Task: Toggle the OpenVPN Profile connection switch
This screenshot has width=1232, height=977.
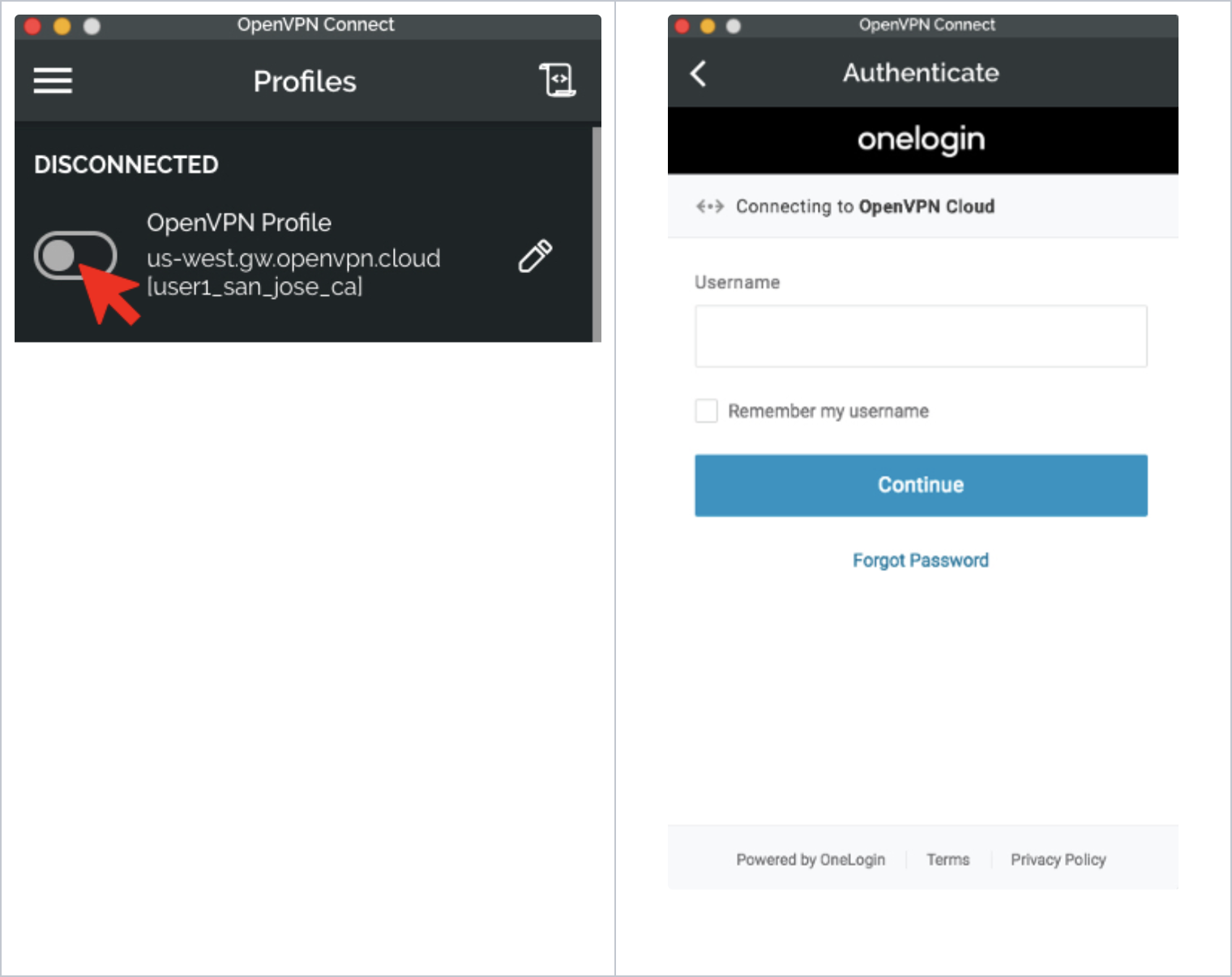Action: point(75,256)
